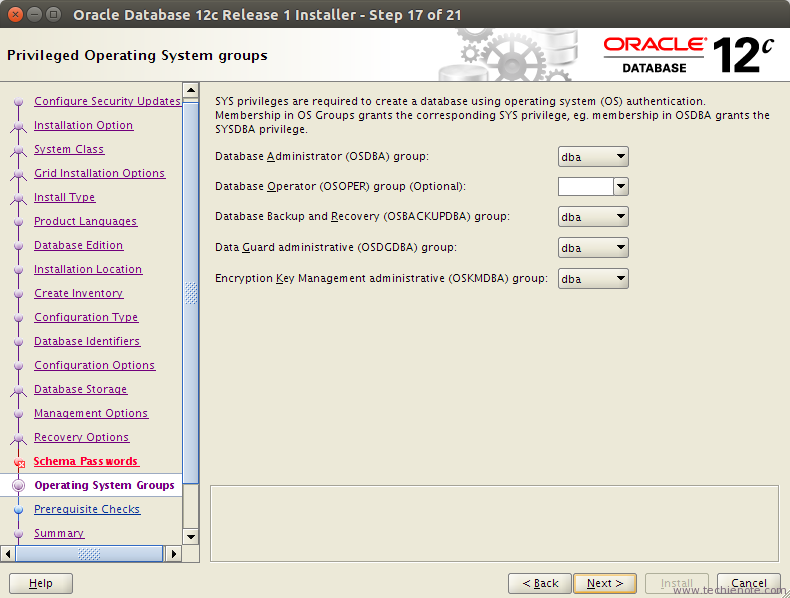The height and width of the screenshot is (598, 790).
Task: Open the Encryption Key Management (OSKMDBA) dropdown
Action: pyautogui.click(x=593, y=279)
